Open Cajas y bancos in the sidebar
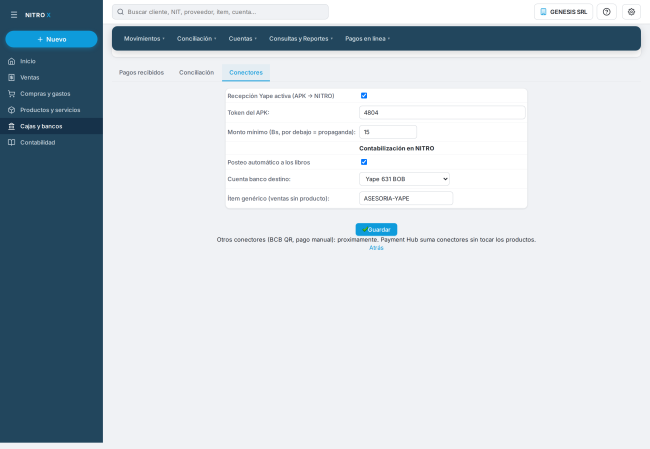650x449 pixels. (51, 126)
